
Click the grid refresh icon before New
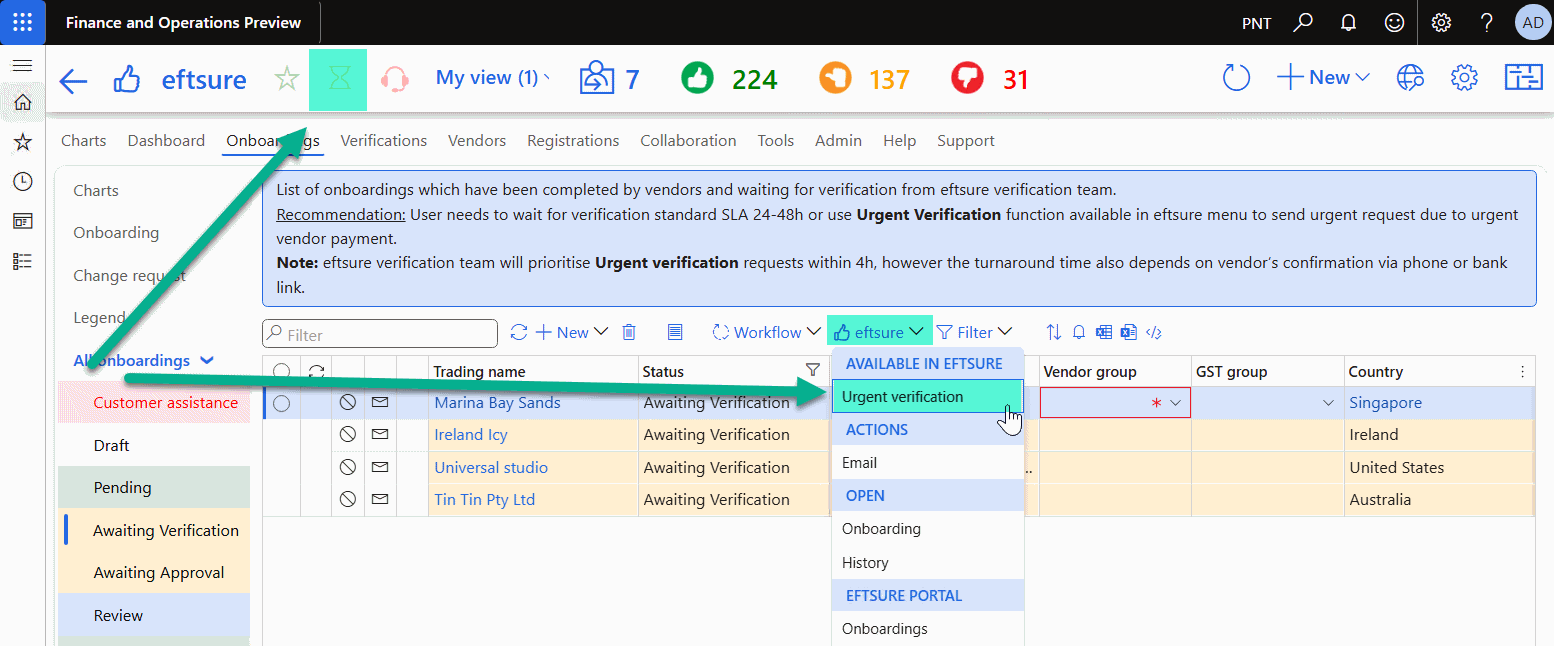[x=518, y=332]
